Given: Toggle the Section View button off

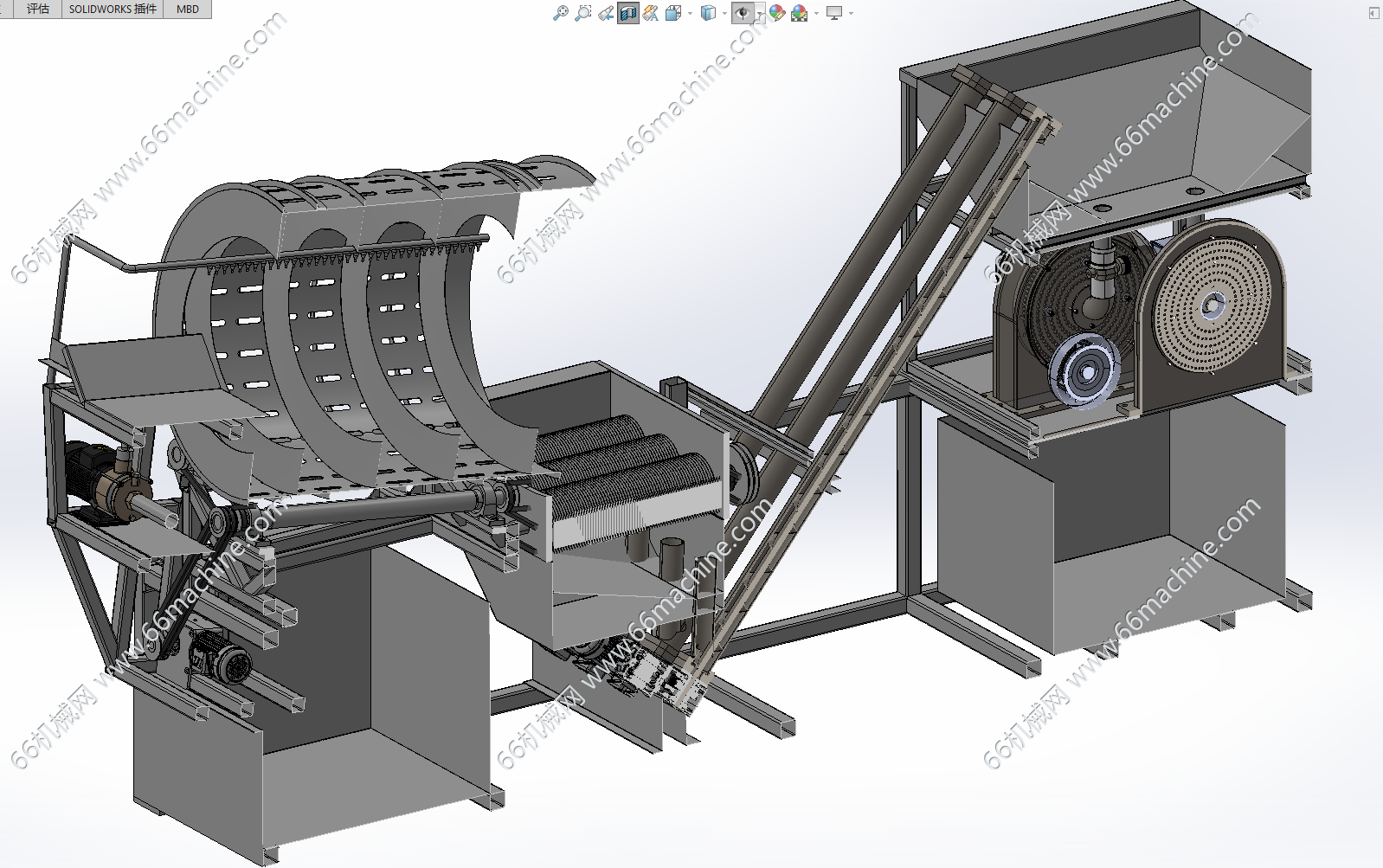Looking at the screenshot, I should click(x=628, y=13).
